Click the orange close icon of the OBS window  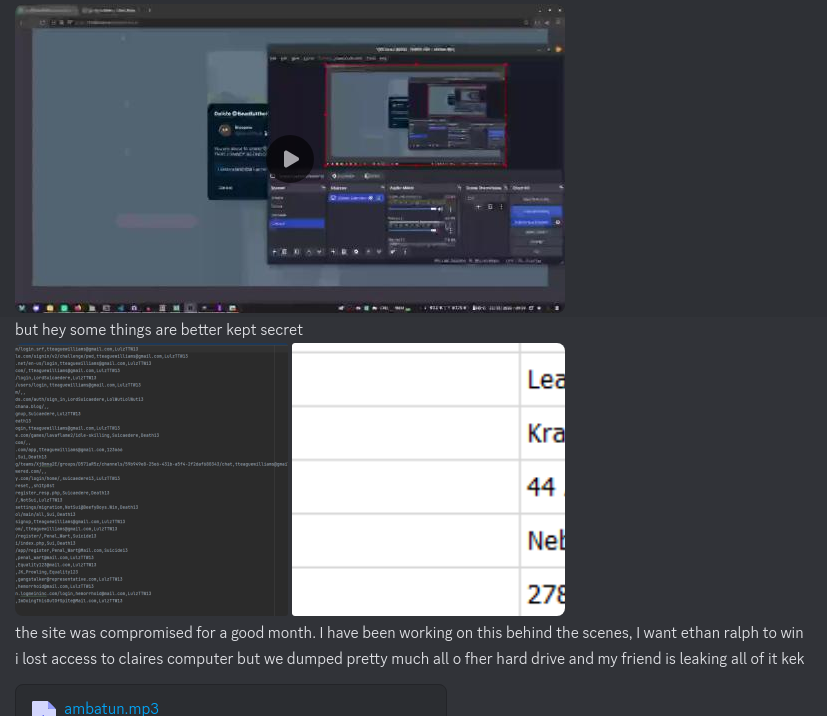[x=556, y=49]
